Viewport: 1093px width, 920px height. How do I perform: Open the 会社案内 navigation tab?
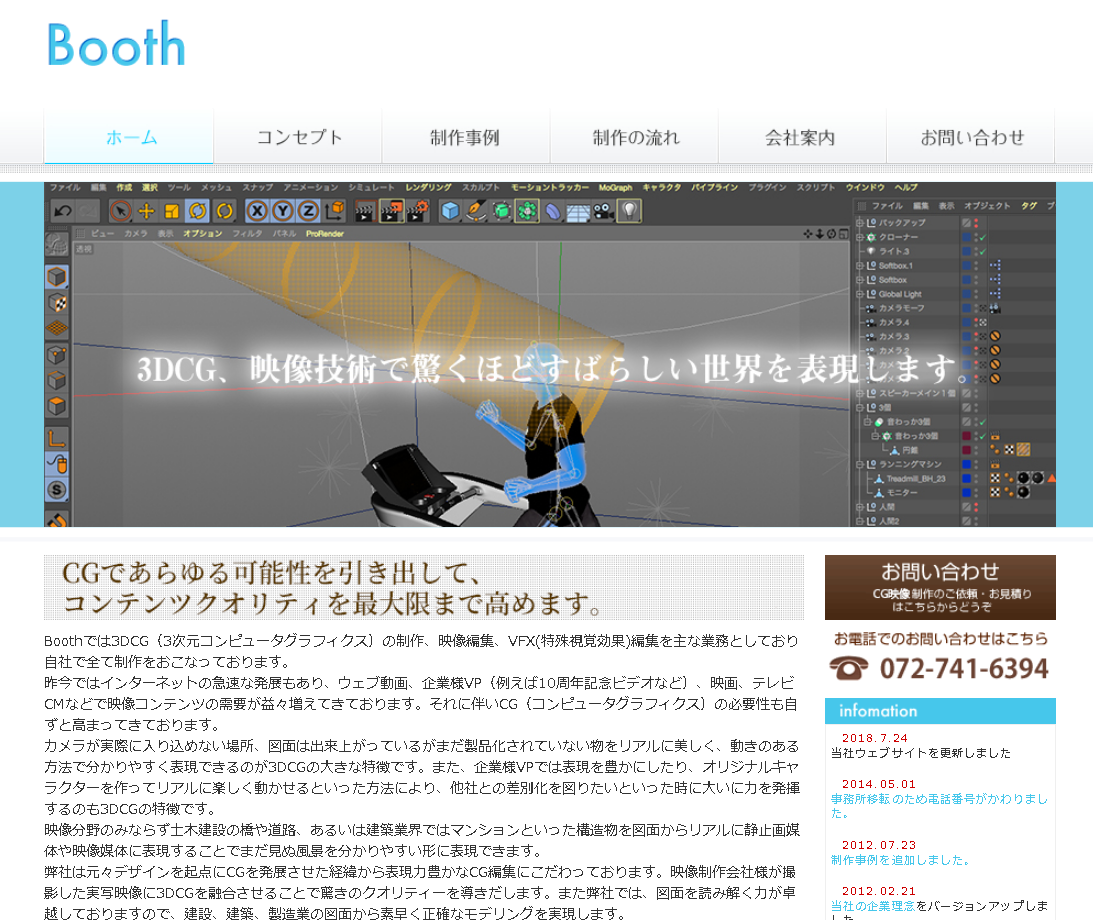[x=802, y=137]
